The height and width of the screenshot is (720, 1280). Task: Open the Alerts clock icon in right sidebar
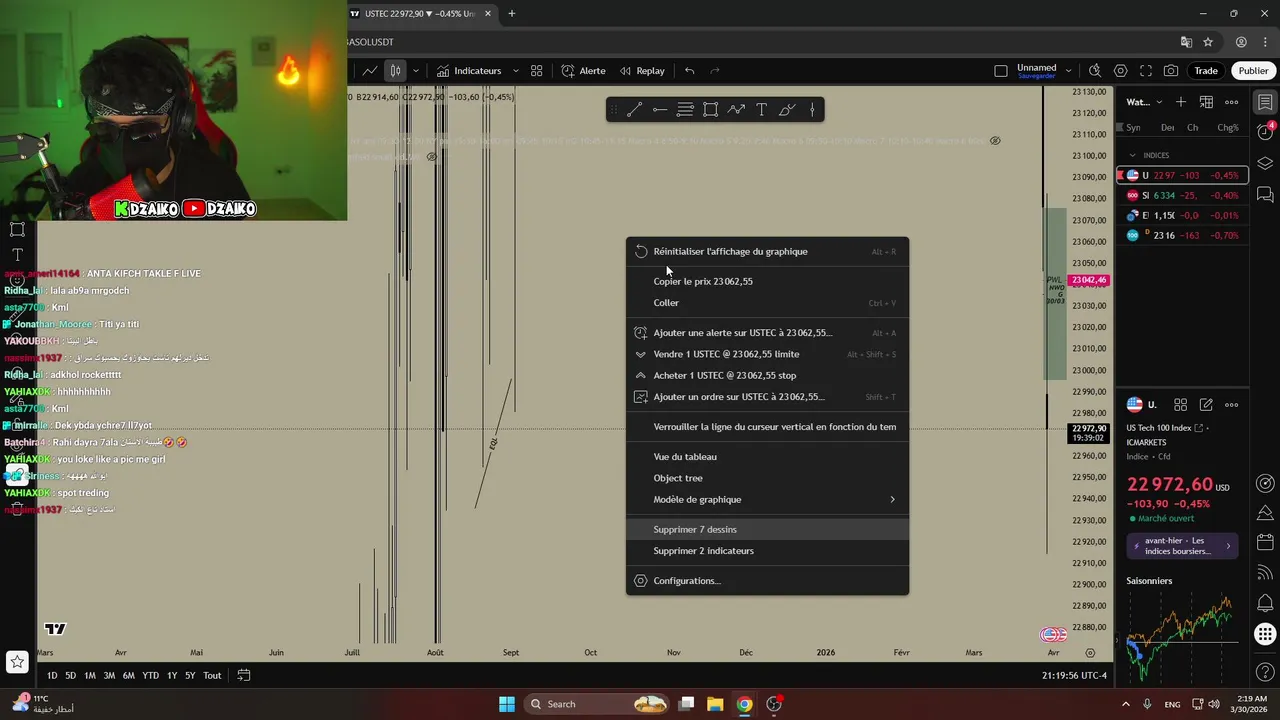click(1265, 132)
